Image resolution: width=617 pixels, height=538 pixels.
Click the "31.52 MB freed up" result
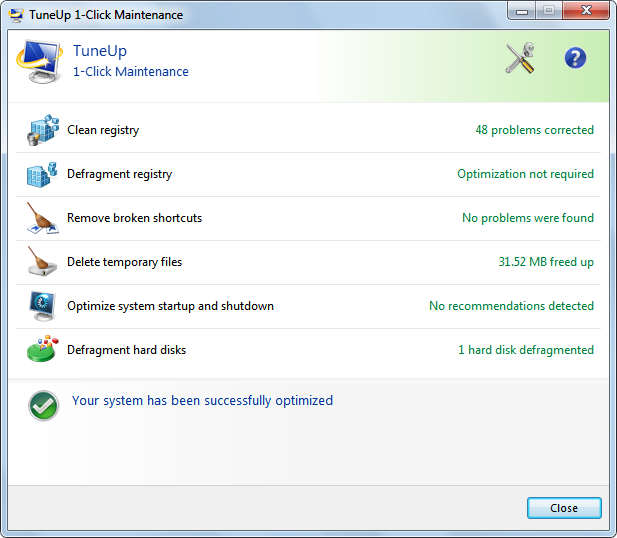click(546, 262)
